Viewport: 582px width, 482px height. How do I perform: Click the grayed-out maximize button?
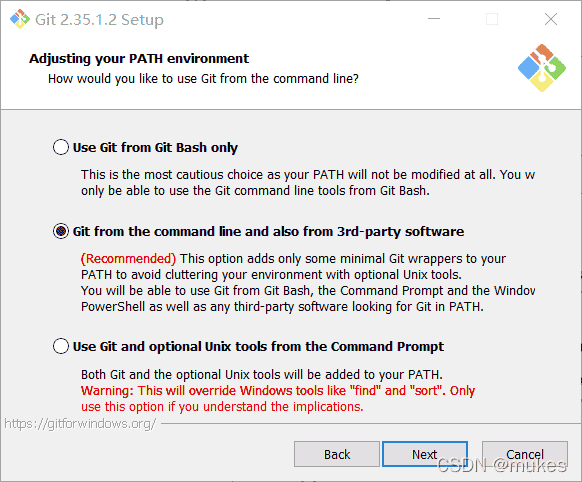pos(492,19)
